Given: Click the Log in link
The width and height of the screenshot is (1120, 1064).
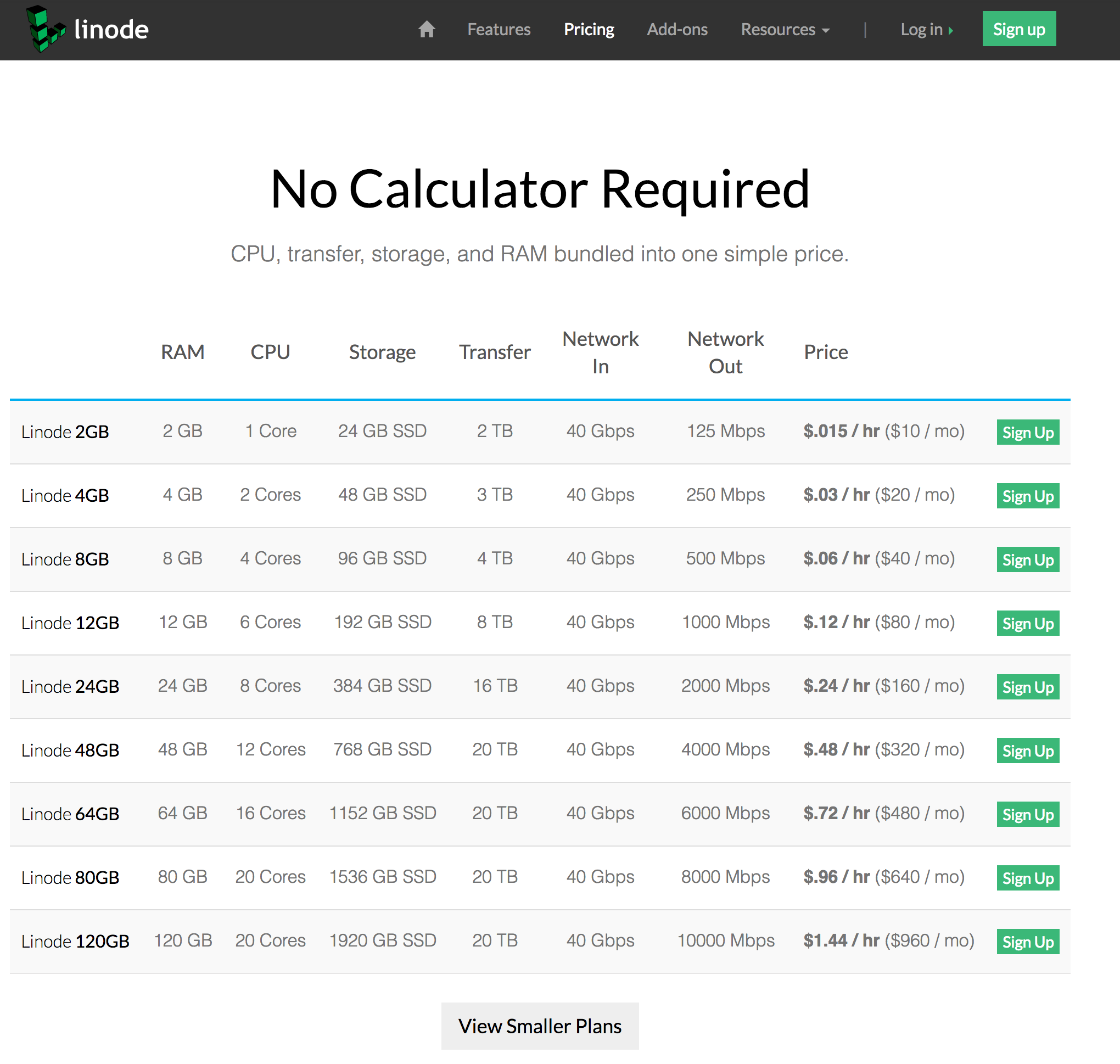Looking at the screenshot, I should (x=927, y=30).
